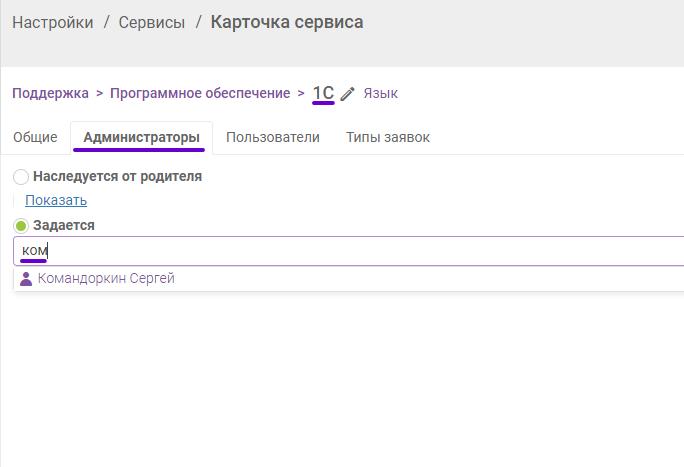Image resolution: width=684 pixels, height=467 pixels.
Task: Open the Поддержка parent service
Action: pos(50,93)
